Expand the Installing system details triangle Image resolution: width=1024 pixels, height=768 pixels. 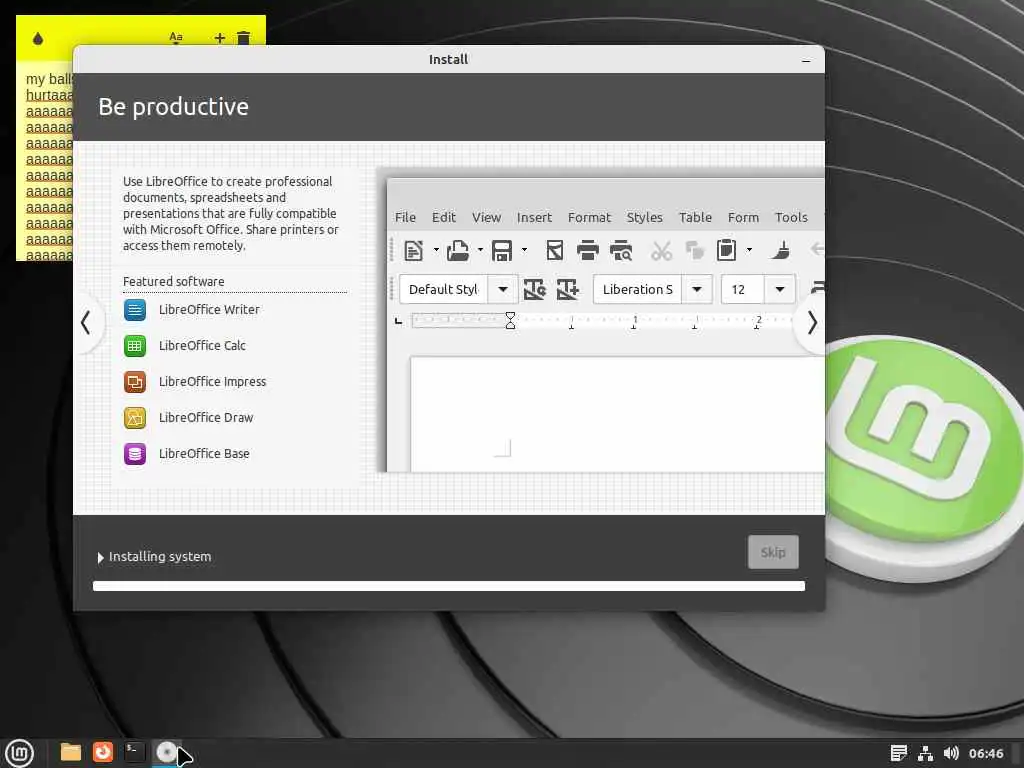coord(101,558)
